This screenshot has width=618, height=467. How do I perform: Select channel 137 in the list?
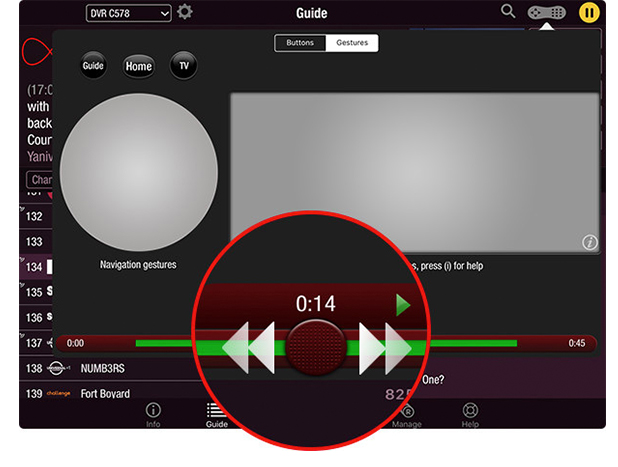pos(36,343)
